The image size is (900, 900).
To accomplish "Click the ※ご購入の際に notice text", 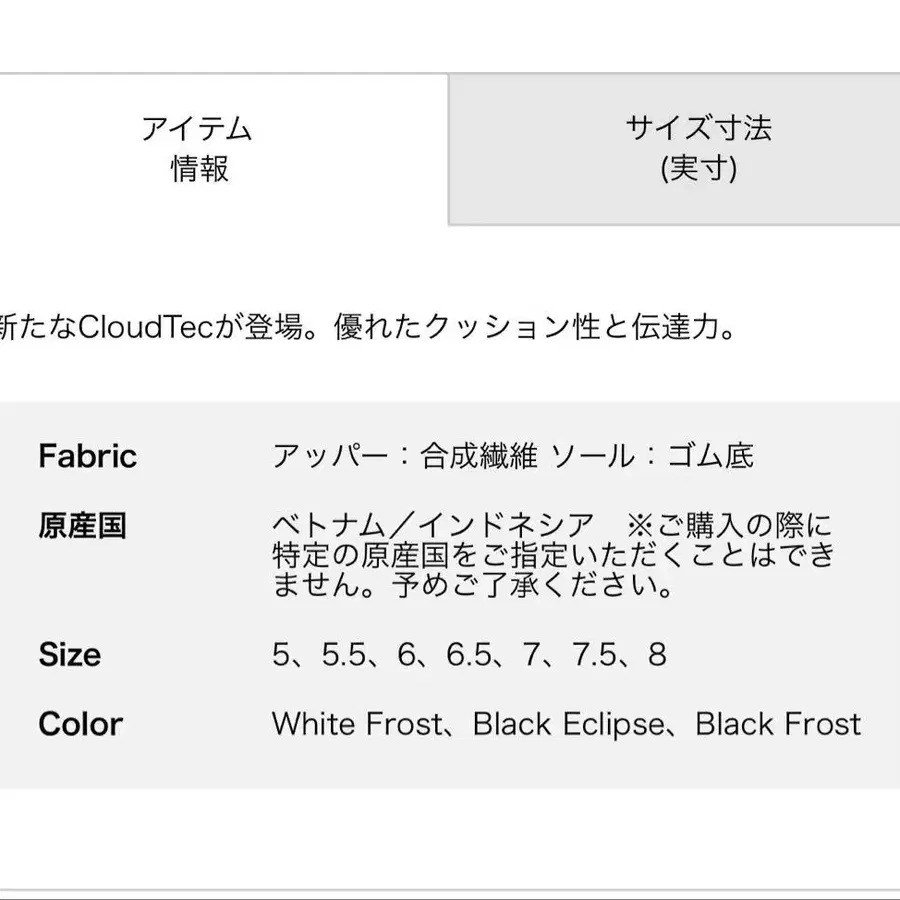I will point(729,525).
